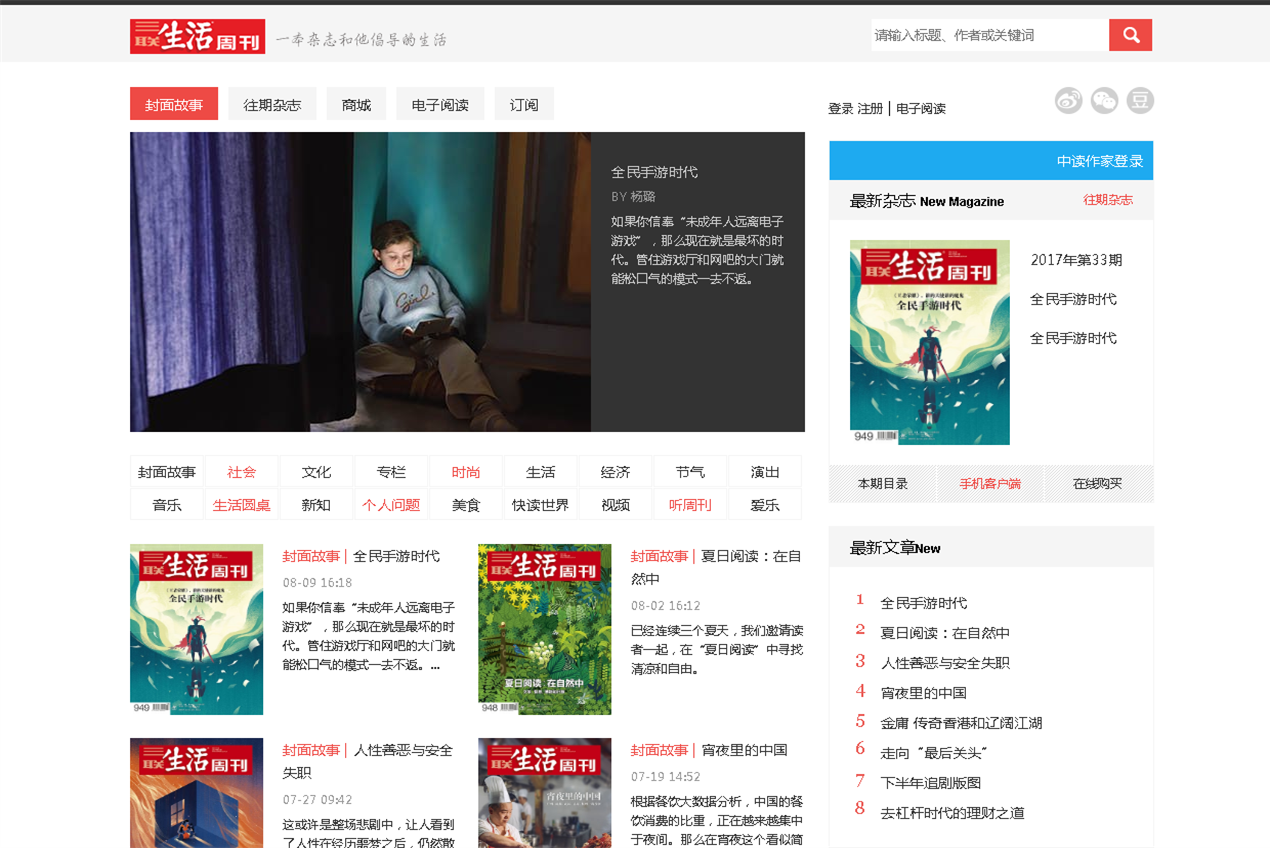This screenshot has width=1270, height=848.
Task: Open the 电子阅读 navigation tab
Action: point(440,104)
